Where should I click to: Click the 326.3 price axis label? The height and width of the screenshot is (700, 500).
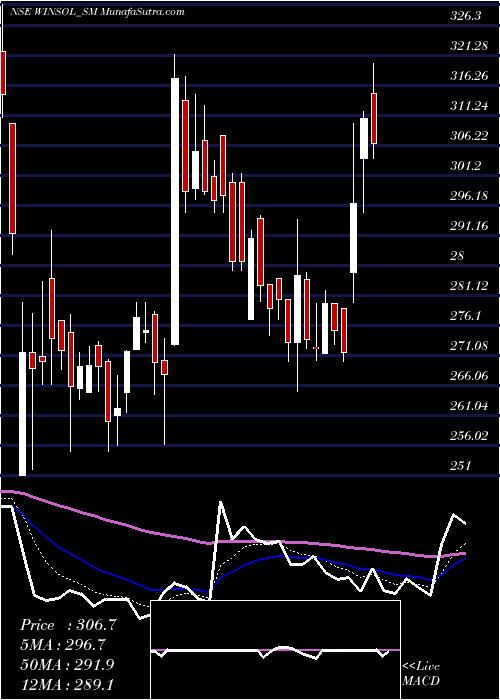(465, 16)
